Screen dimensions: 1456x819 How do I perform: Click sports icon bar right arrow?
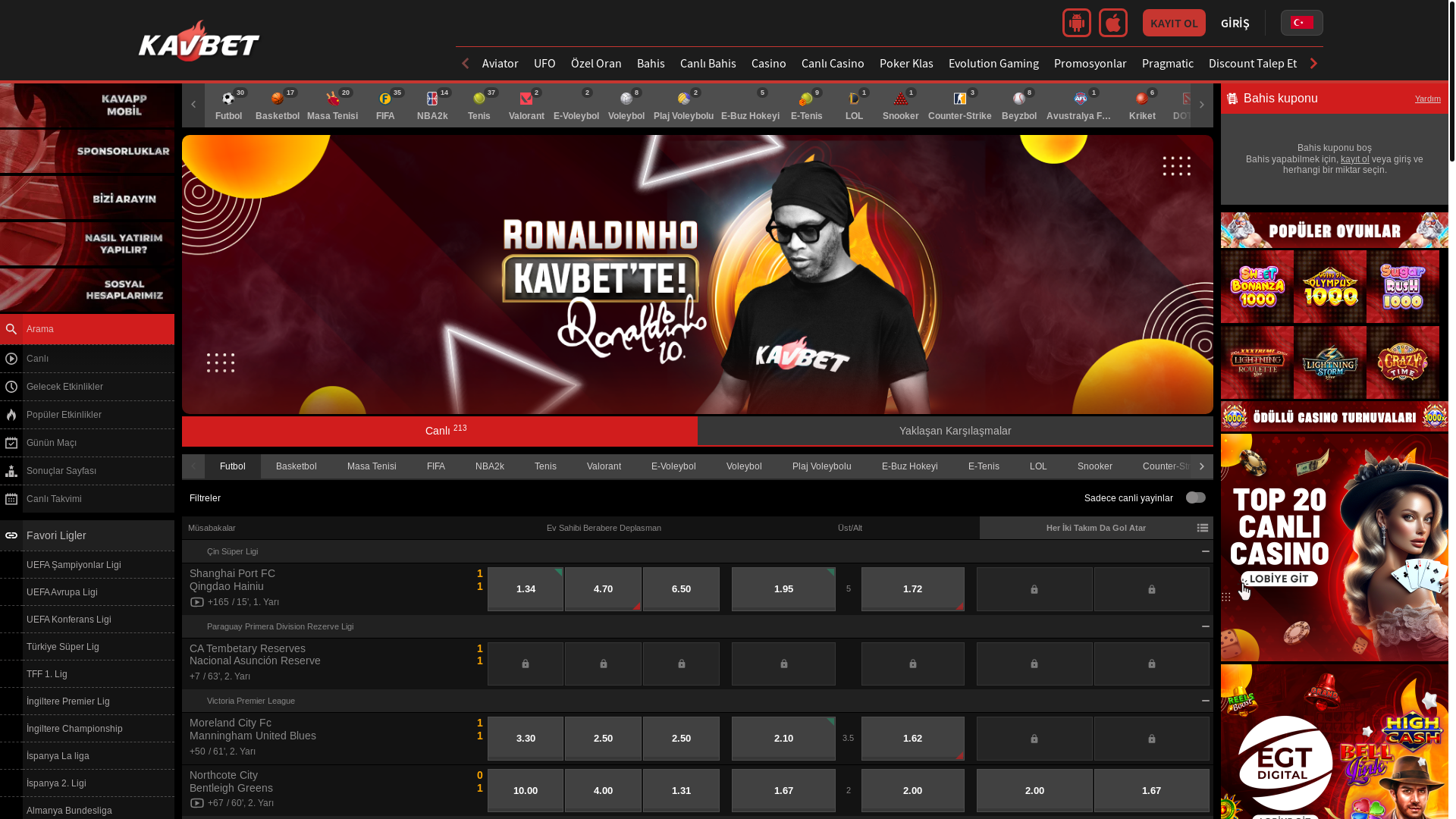coord(1202,105)
